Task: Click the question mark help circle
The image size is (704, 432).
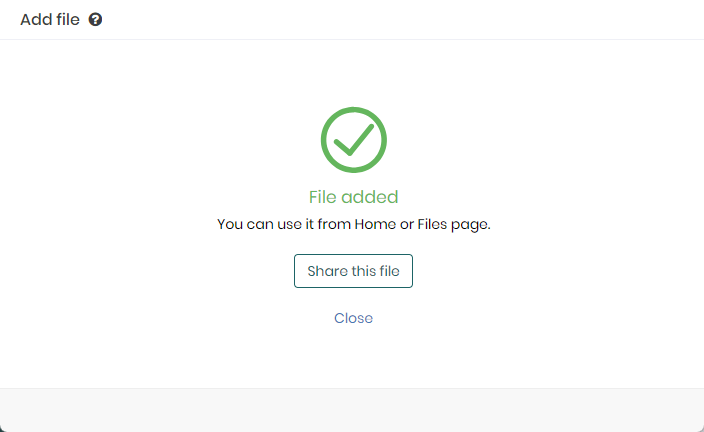Action: pyautogui.click(x=95, y=19)
